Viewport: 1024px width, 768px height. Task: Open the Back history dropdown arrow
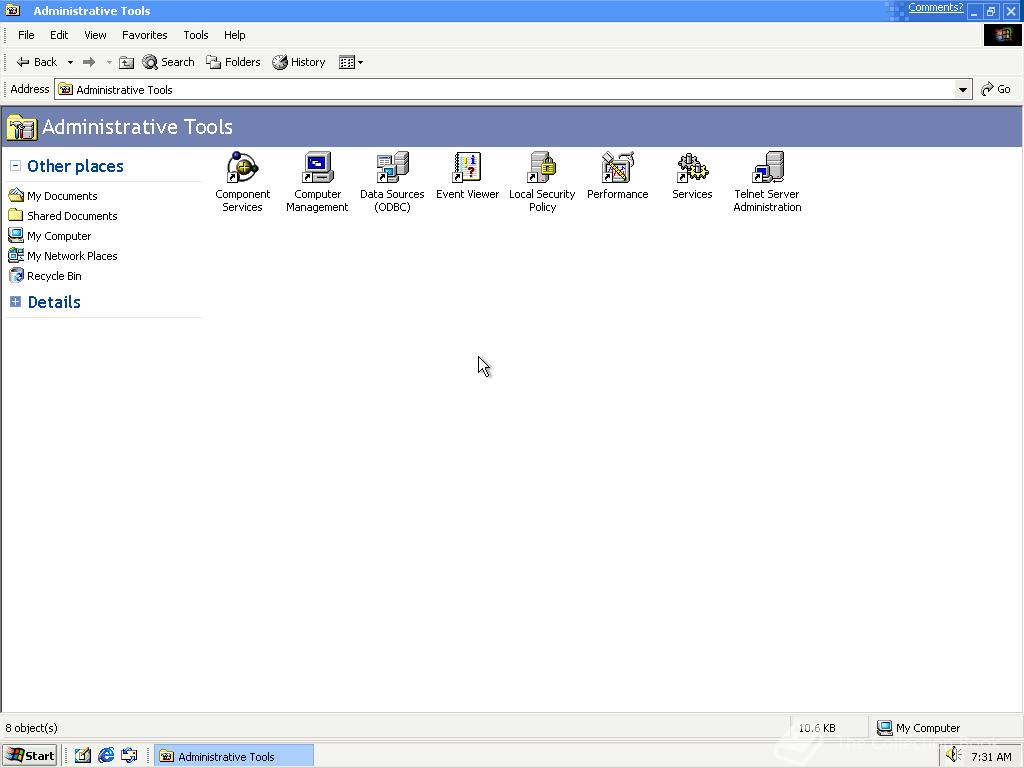point(70,63)
